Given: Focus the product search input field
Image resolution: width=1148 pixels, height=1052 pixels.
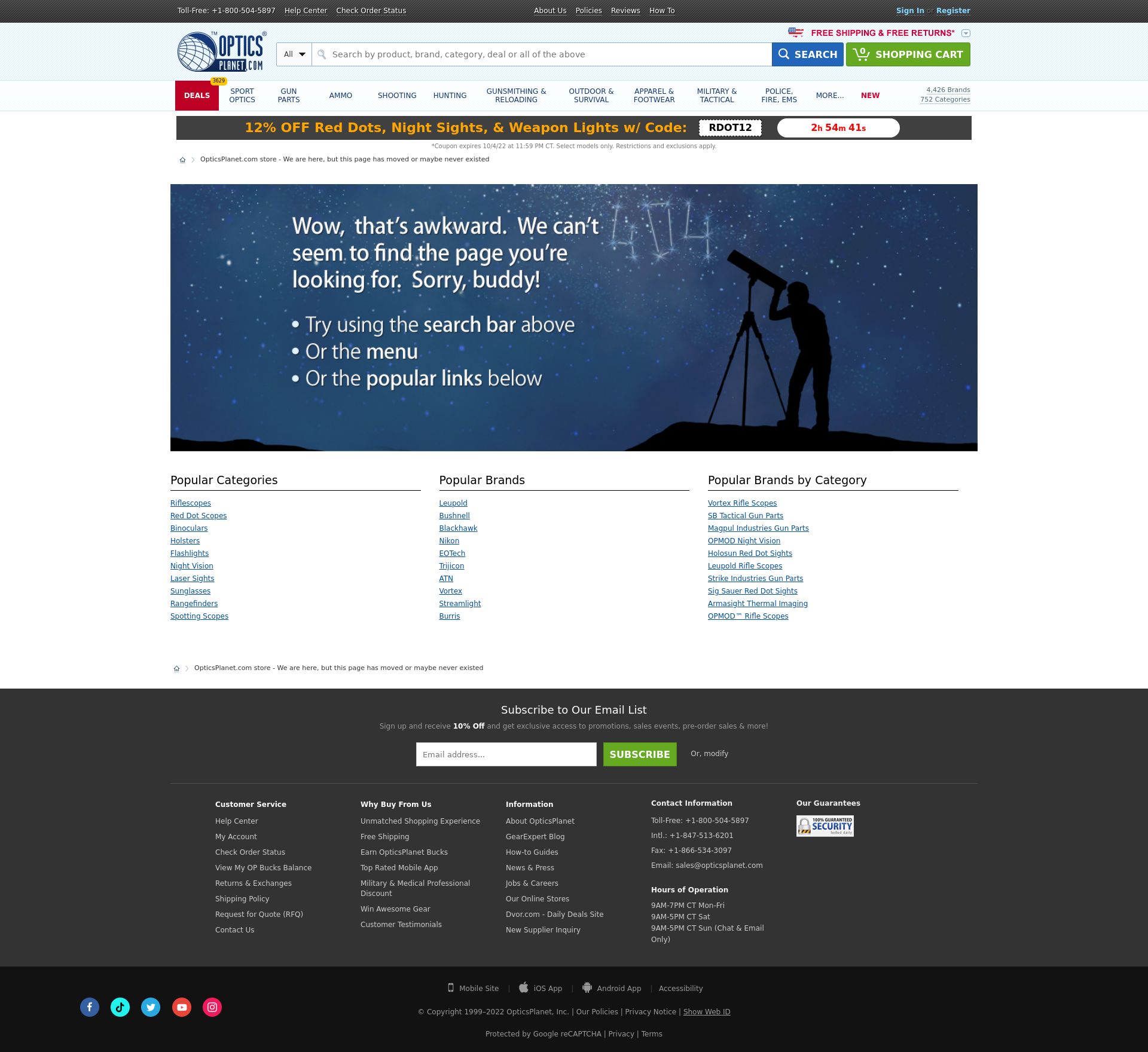Looking at the screenshot, I should (542, 54).
